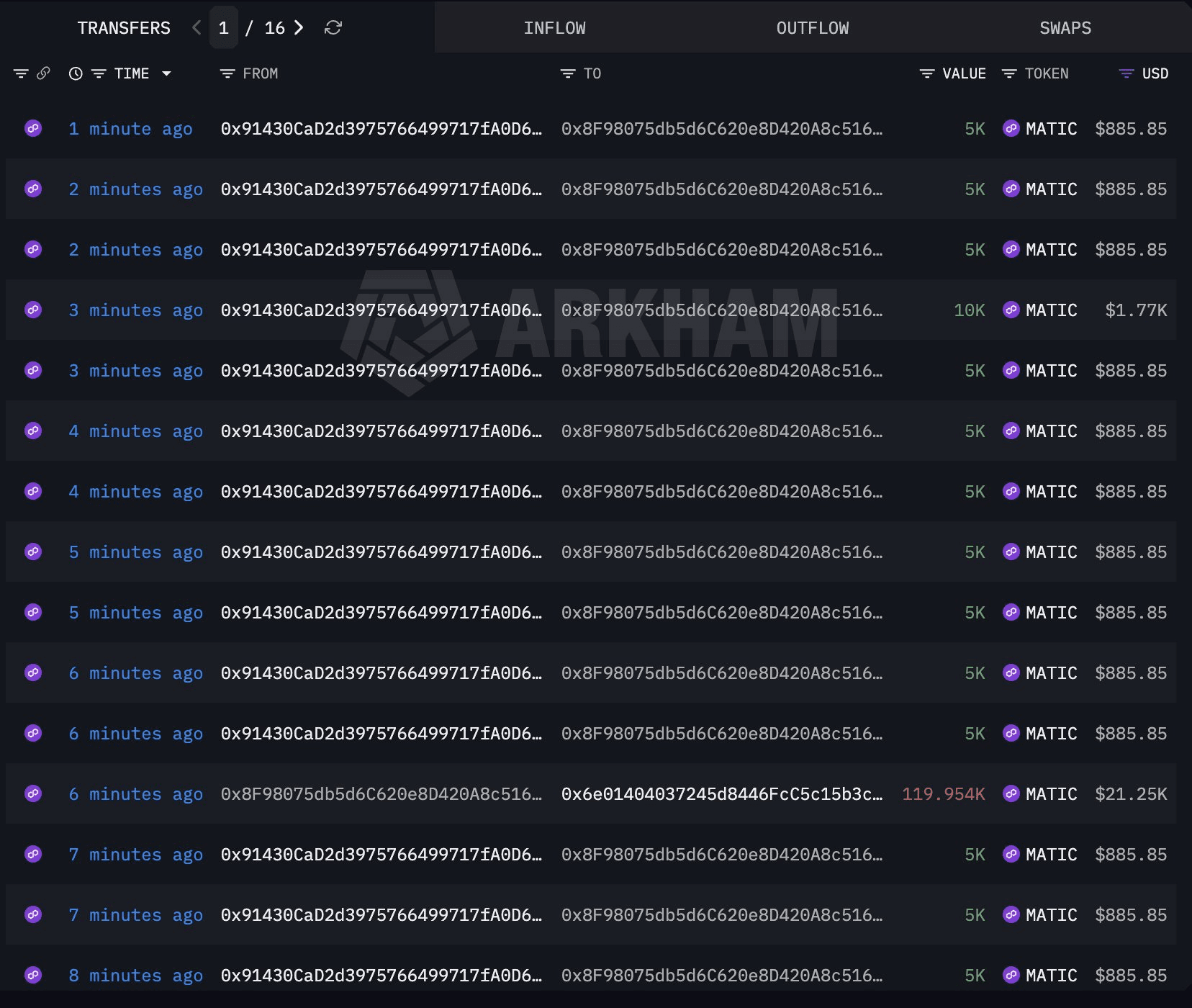Open the row filter icon beside link header
The width and height of the screenshot is (1192, 1008).
(x=21, y=73)
